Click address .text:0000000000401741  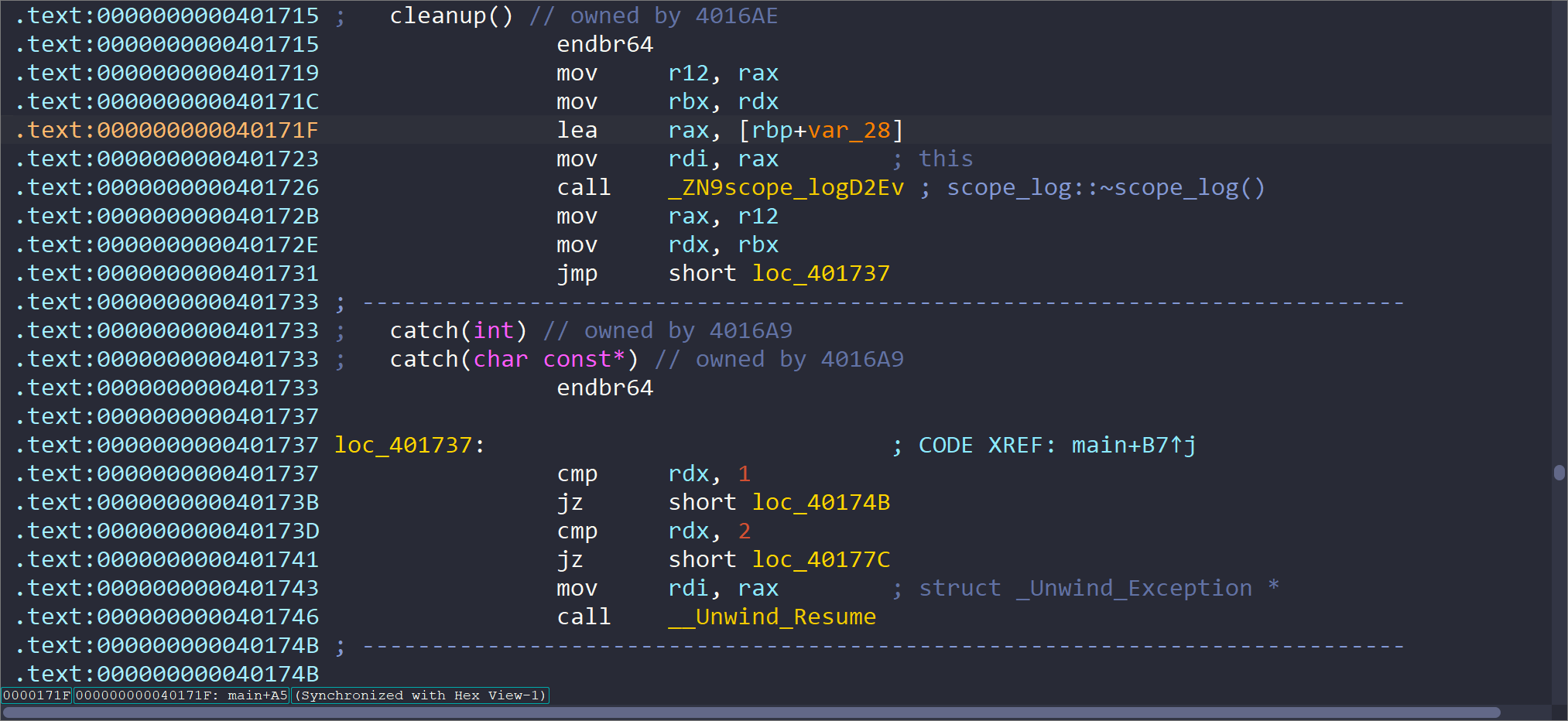tap(166, 559)
